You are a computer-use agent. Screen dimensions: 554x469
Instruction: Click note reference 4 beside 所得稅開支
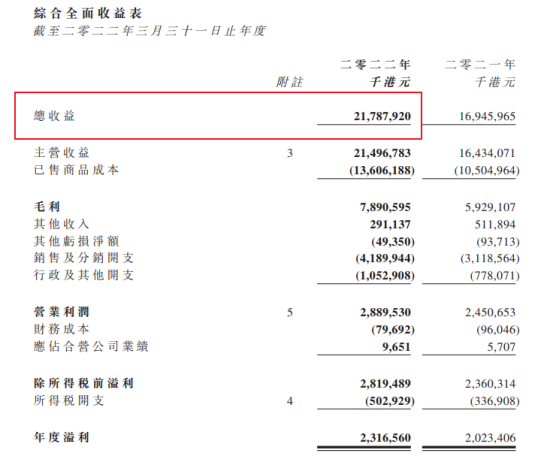pyautogui.click(x=290, y=401)
